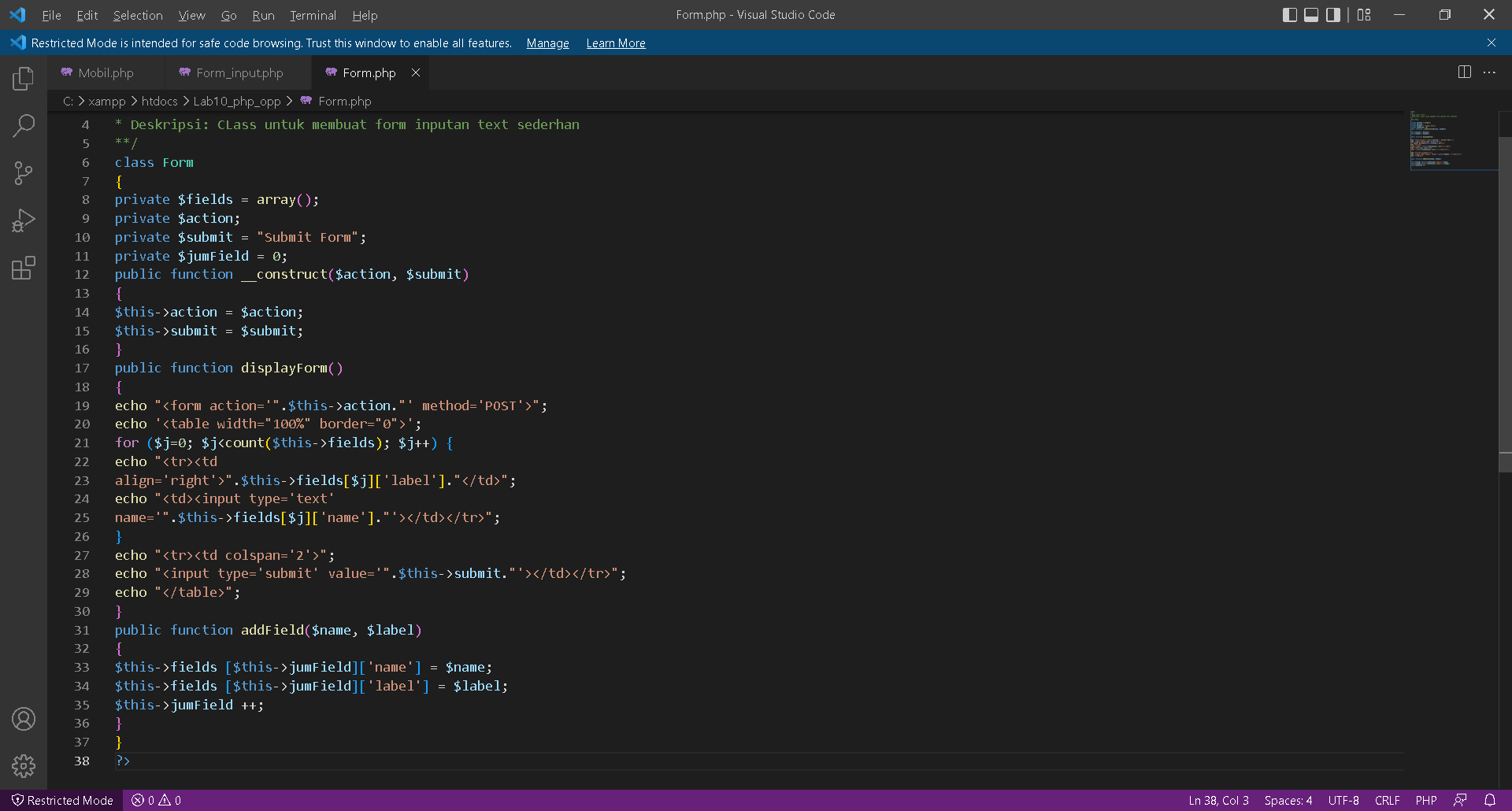Click Manage in the Restricted Mode banner
This screenshot has width=1512, height=811.
pos(547,43)
